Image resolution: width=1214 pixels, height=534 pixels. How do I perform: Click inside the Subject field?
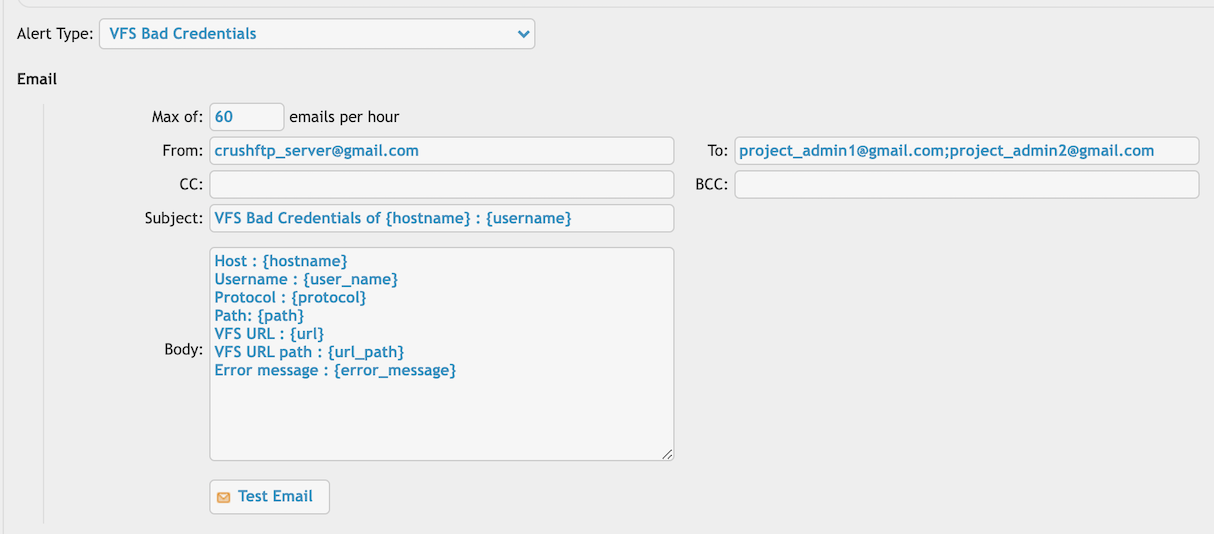pos(441,218)
